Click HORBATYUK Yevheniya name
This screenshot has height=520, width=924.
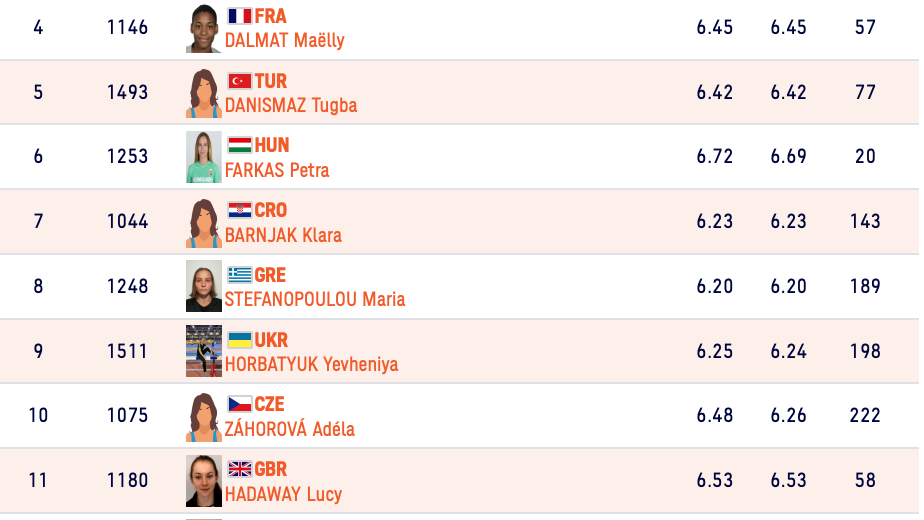311,365
